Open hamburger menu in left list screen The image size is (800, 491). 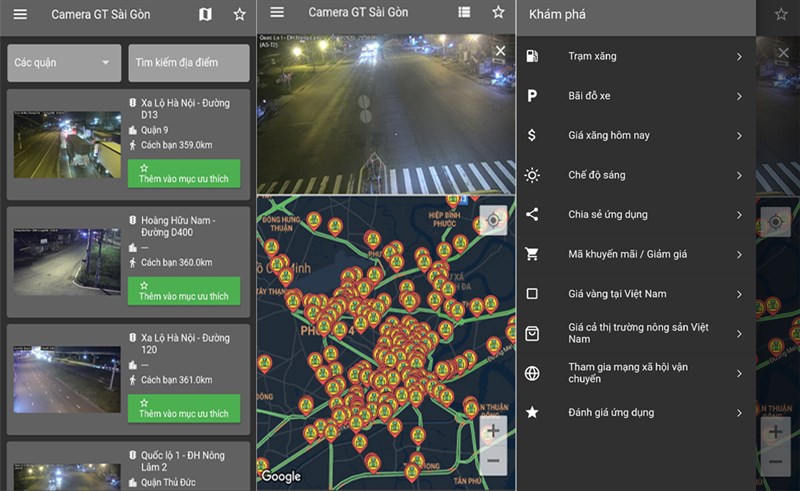pos(20,14)
